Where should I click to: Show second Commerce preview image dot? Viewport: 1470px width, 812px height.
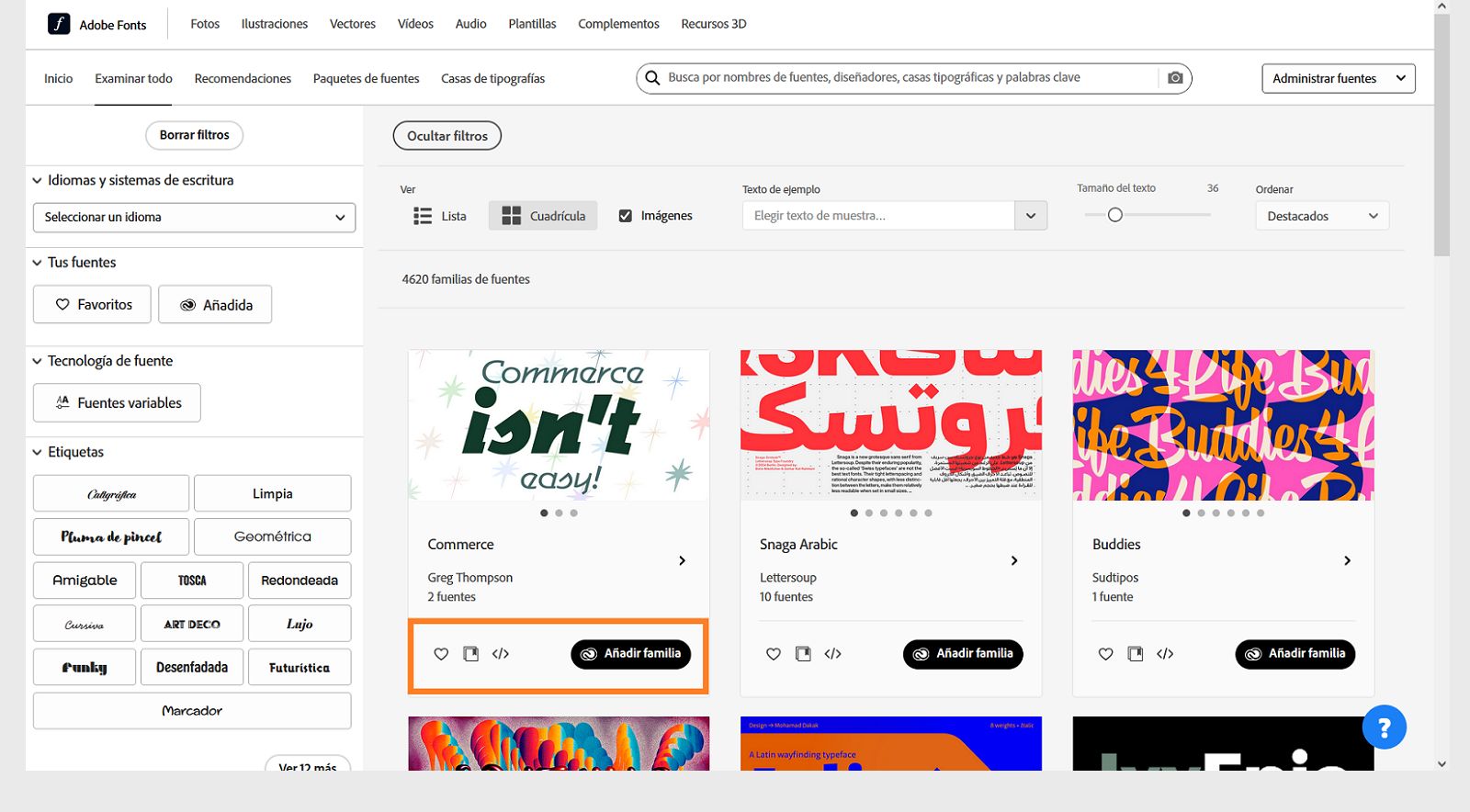pyautogui.click(x=559, y=513)
